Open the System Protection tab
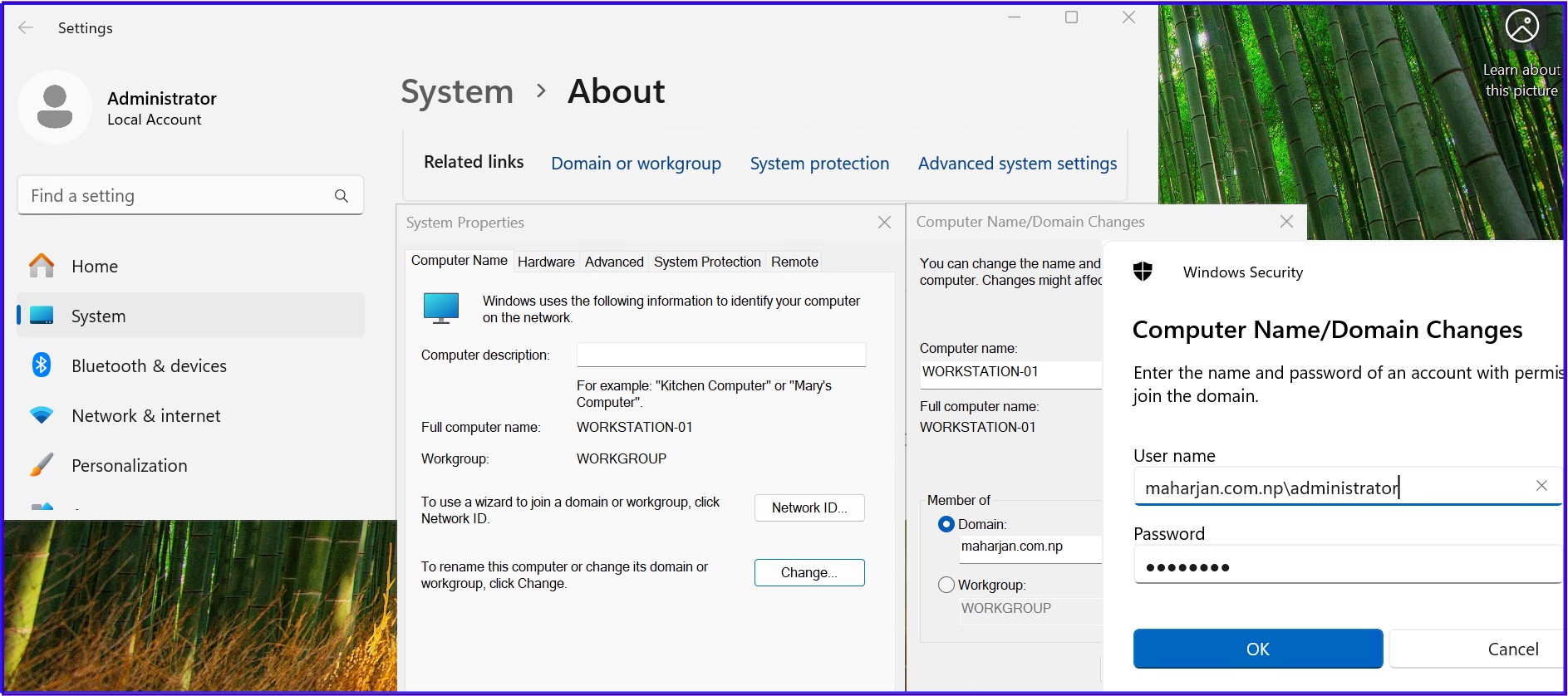1568x696 pixels. pos(706,262)
